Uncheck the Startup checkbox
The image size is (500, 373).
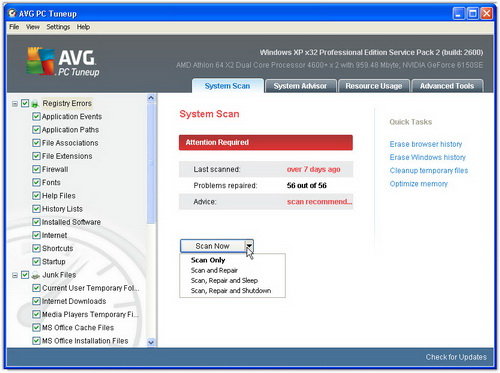tap(36, 261)
